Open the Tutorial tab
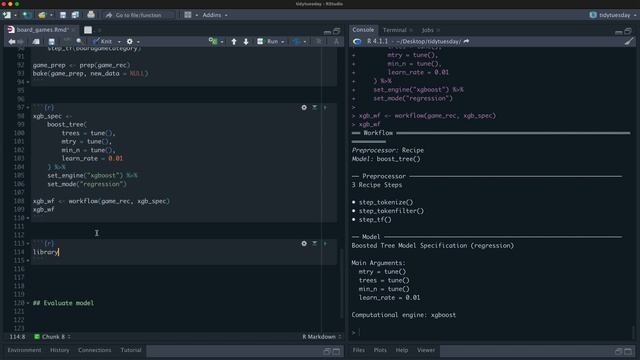Screen dimensions: 640x360 [x=131, y=350]
